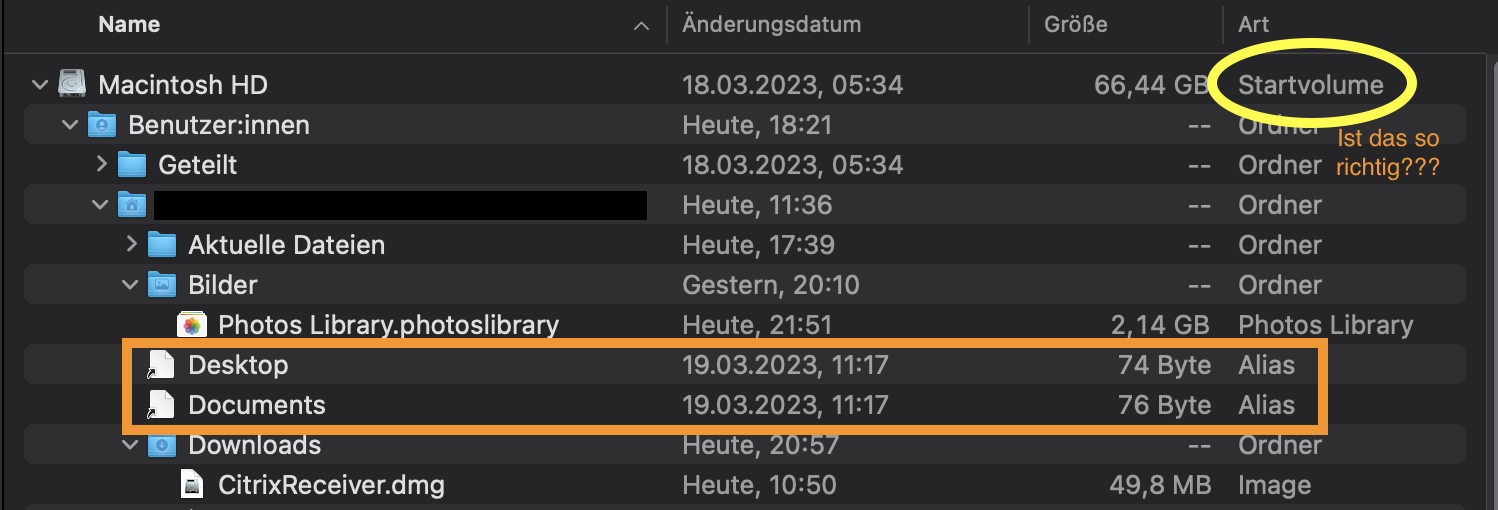1498x510 pixels.
Task: Collapse the Macintosh HD tree
Action: click(x=40, y=85)
